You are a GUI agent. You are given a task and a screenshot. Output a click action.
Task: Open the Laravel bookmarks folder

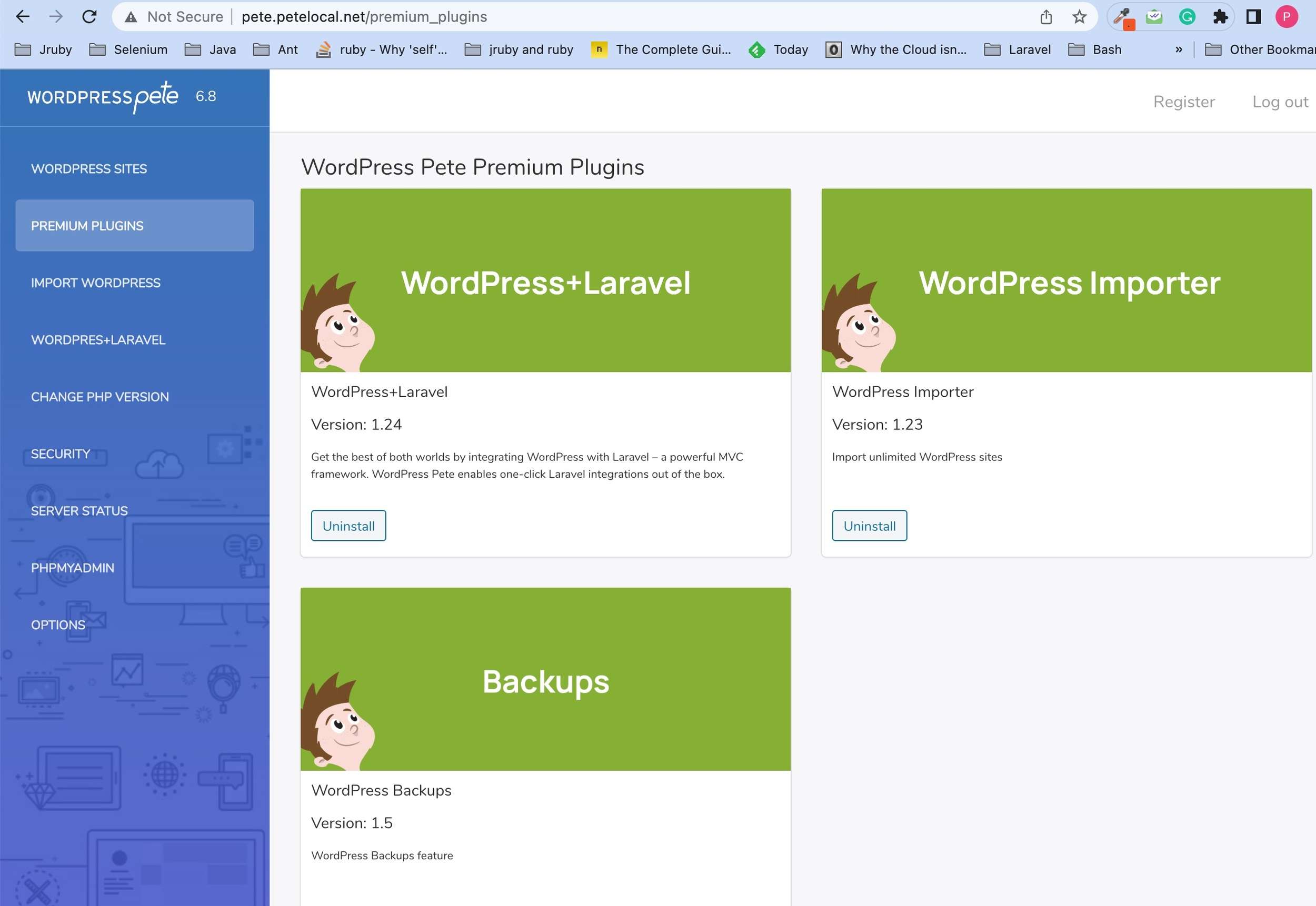1017,50
